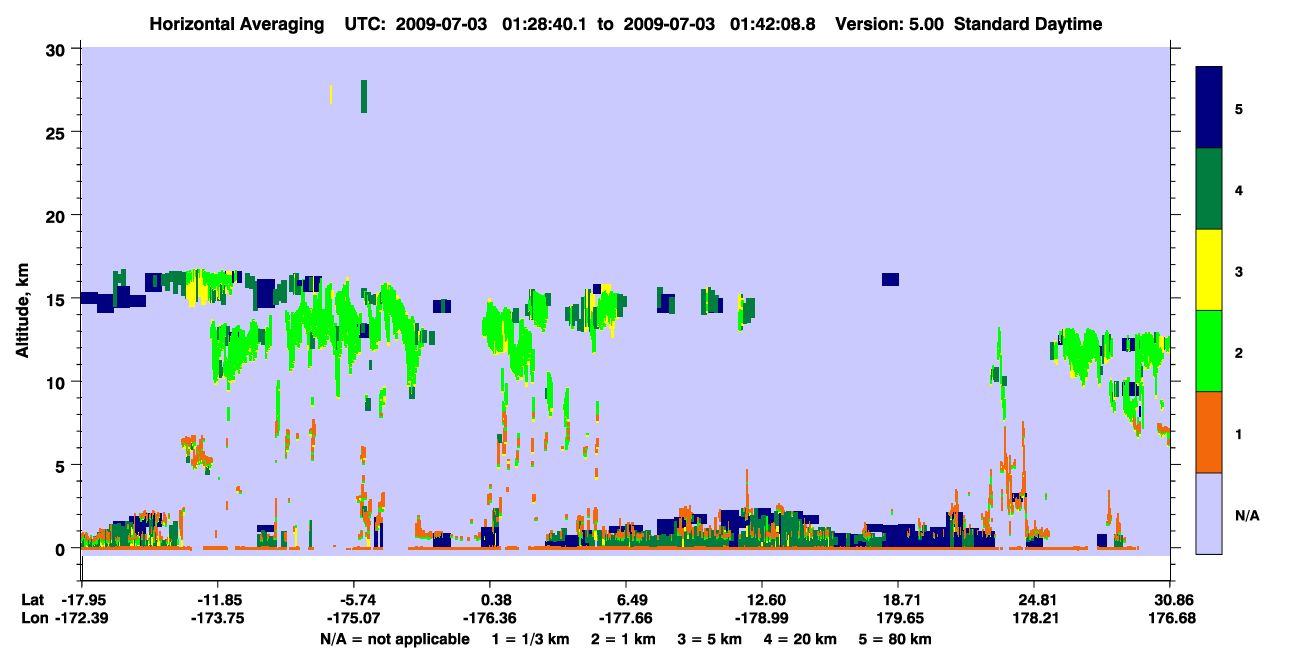Click the altitude tick label 30
Image resolution: width=1300 pixels, height=667 pixels.
pos(57,50)
